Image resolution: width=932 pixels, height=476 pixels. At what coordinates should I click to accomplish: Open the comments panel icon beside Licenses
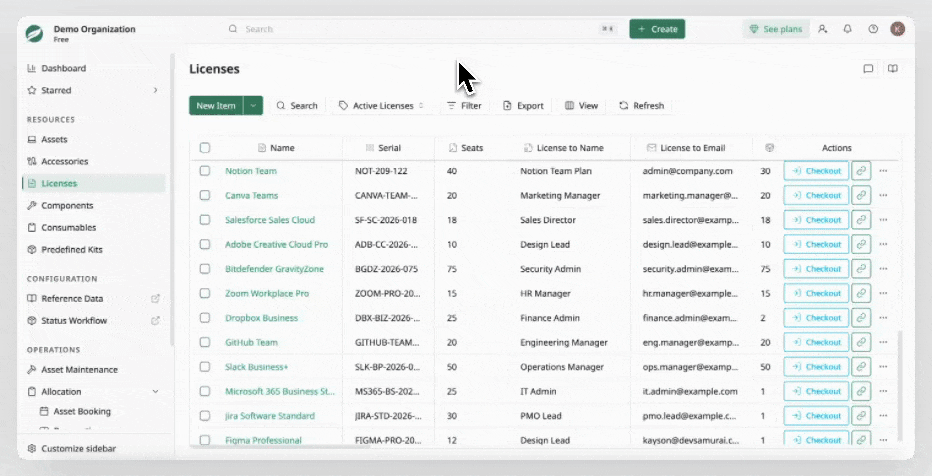tap(868, 69)
